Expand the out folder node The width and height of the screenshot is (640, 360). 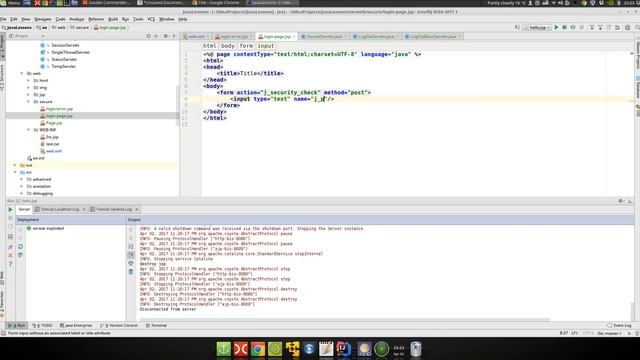tap(15, 165)
